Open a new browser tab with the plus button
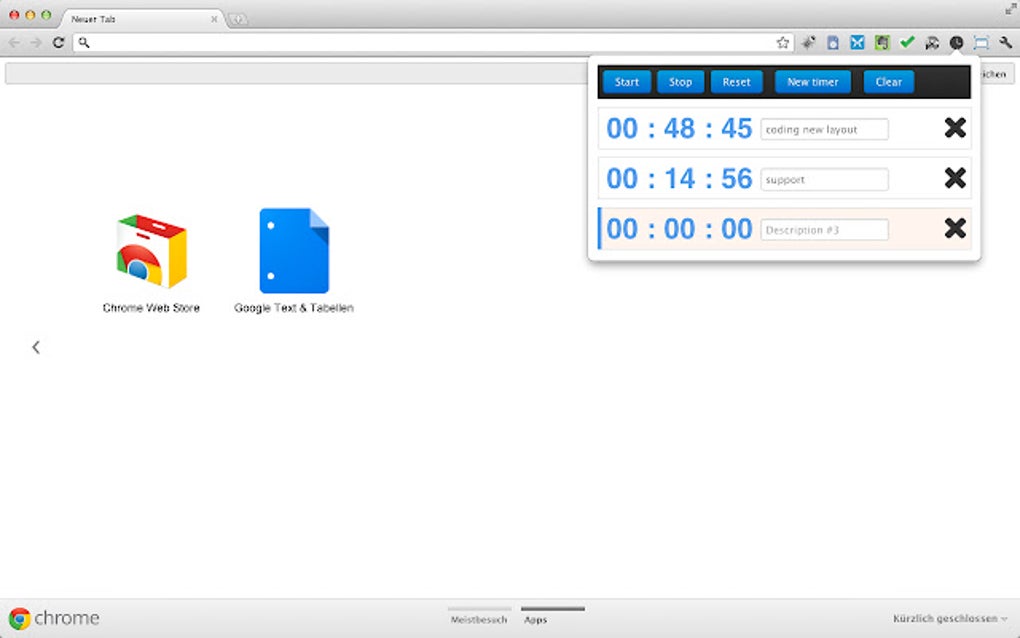This screenshot has width=1020, height=638. coord(236,17)
